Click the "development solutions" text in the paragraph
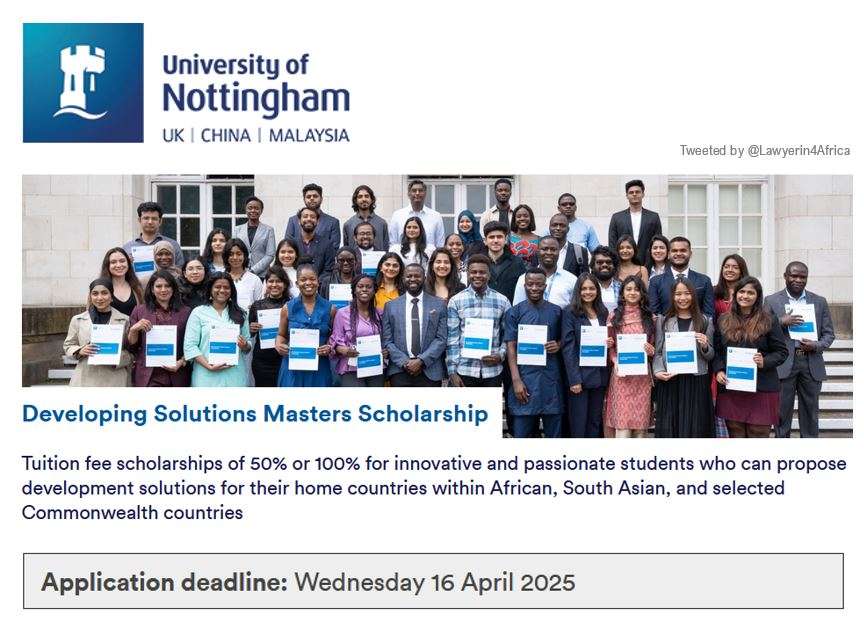 tap(102, 489)
